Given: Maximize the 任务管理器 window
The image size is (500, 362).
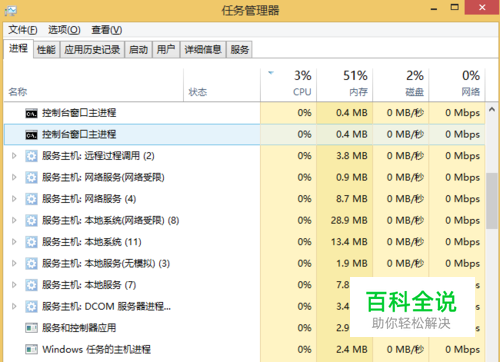Looking at the screenshot, I should click(454, 7).
